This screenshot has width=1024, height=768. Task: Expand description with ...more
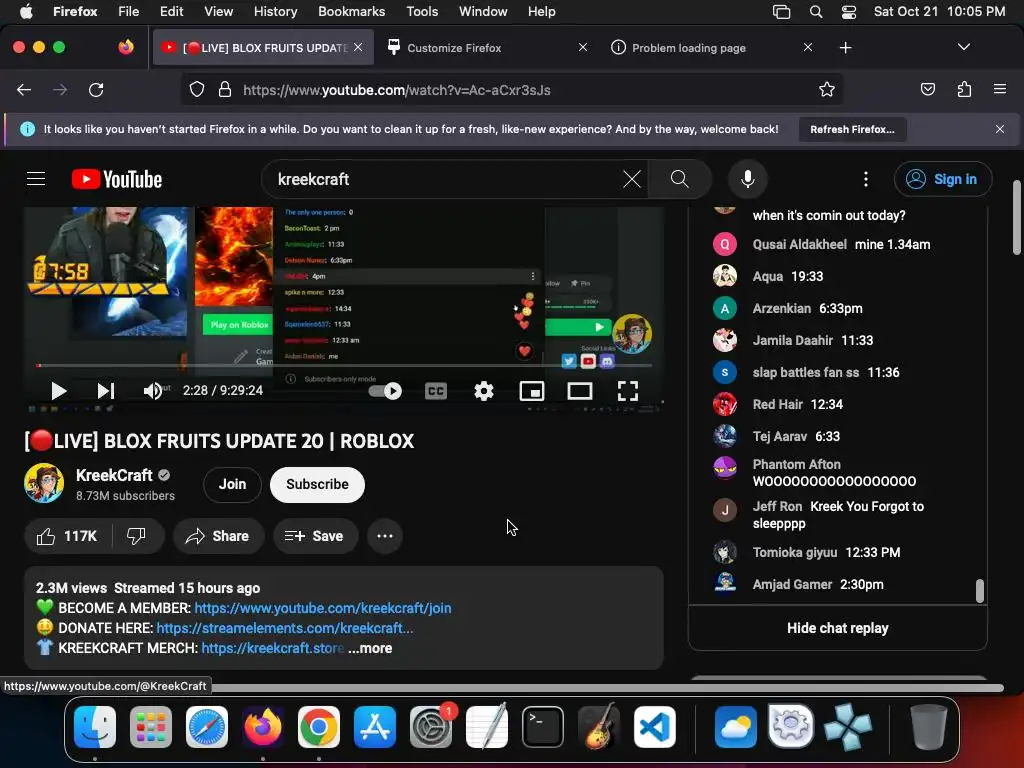click(x=370, y=648)
